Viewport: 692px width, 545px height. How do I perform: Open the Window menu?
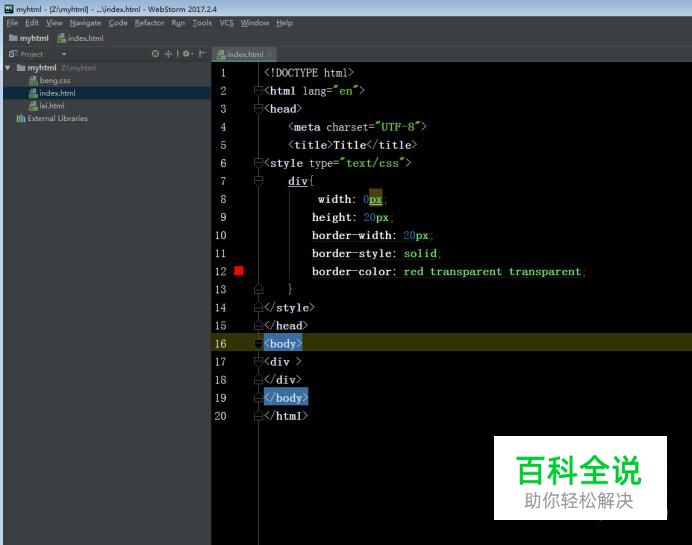[255, 23]
